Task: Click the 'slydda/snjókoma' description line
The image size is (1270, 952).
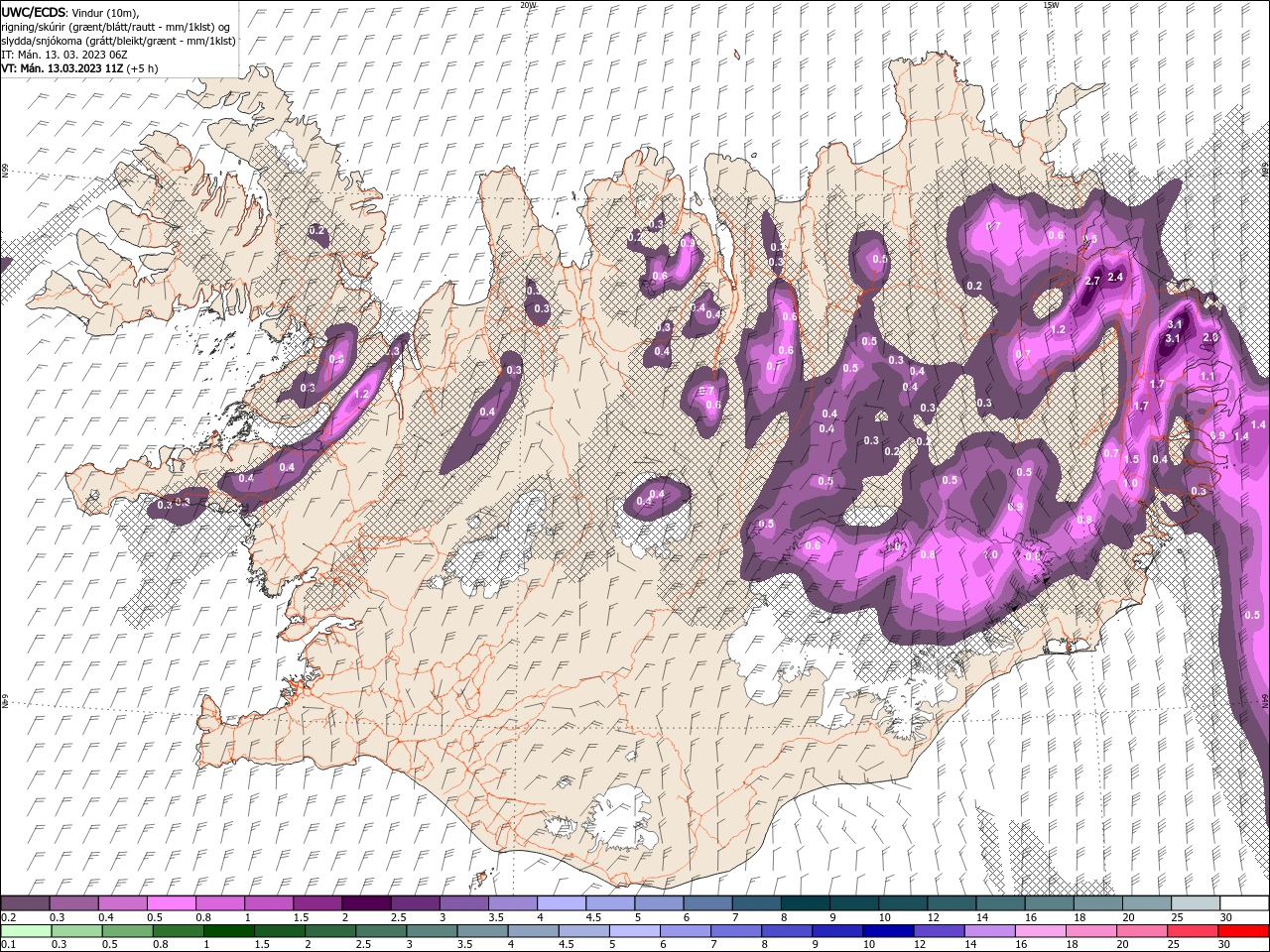Action: tap(117, 41)
